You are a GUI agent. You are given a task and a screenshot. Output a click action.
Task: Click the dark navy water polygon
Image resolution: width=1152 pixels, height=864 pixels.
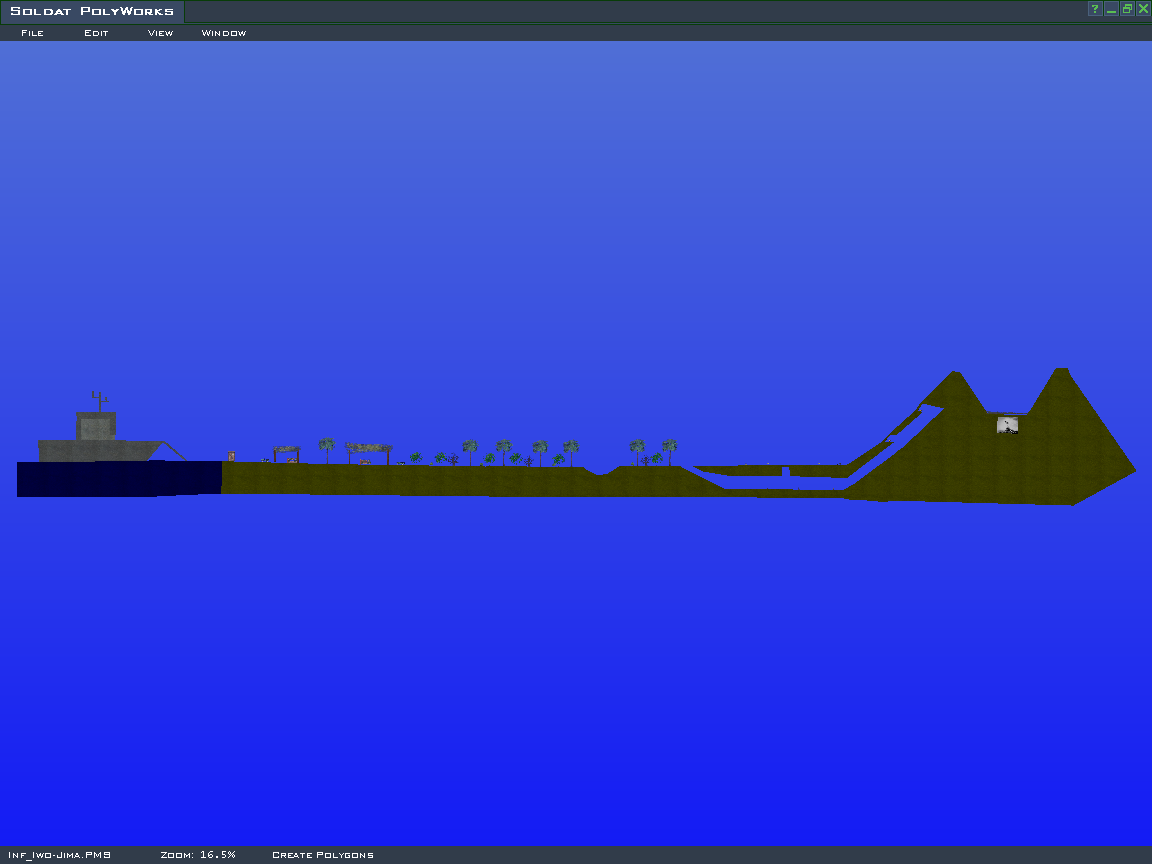pyautogui.click(x=118, y=478)
